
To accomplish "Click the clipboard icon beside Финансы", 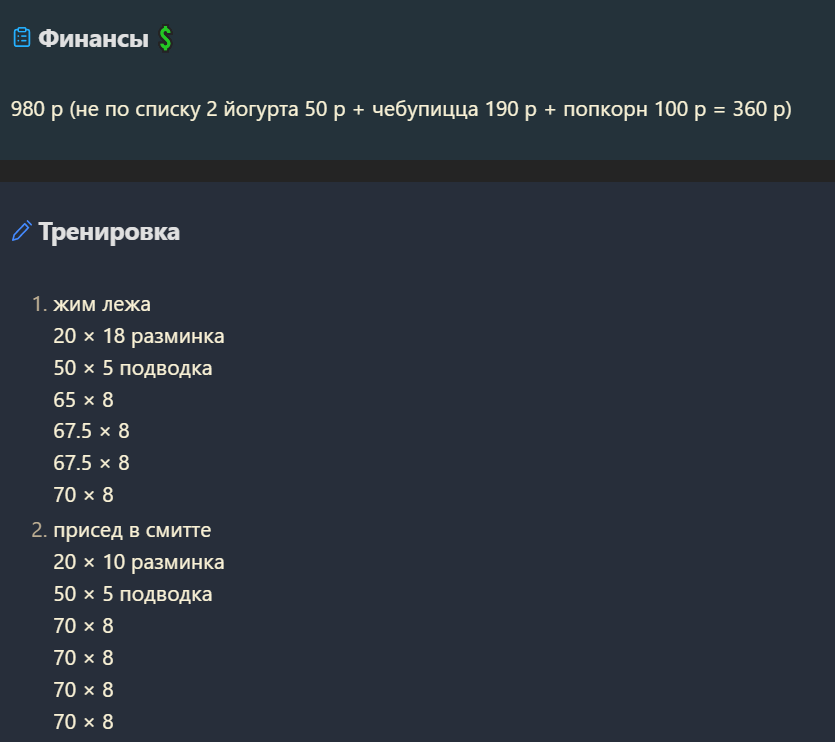I will point(22,37).
